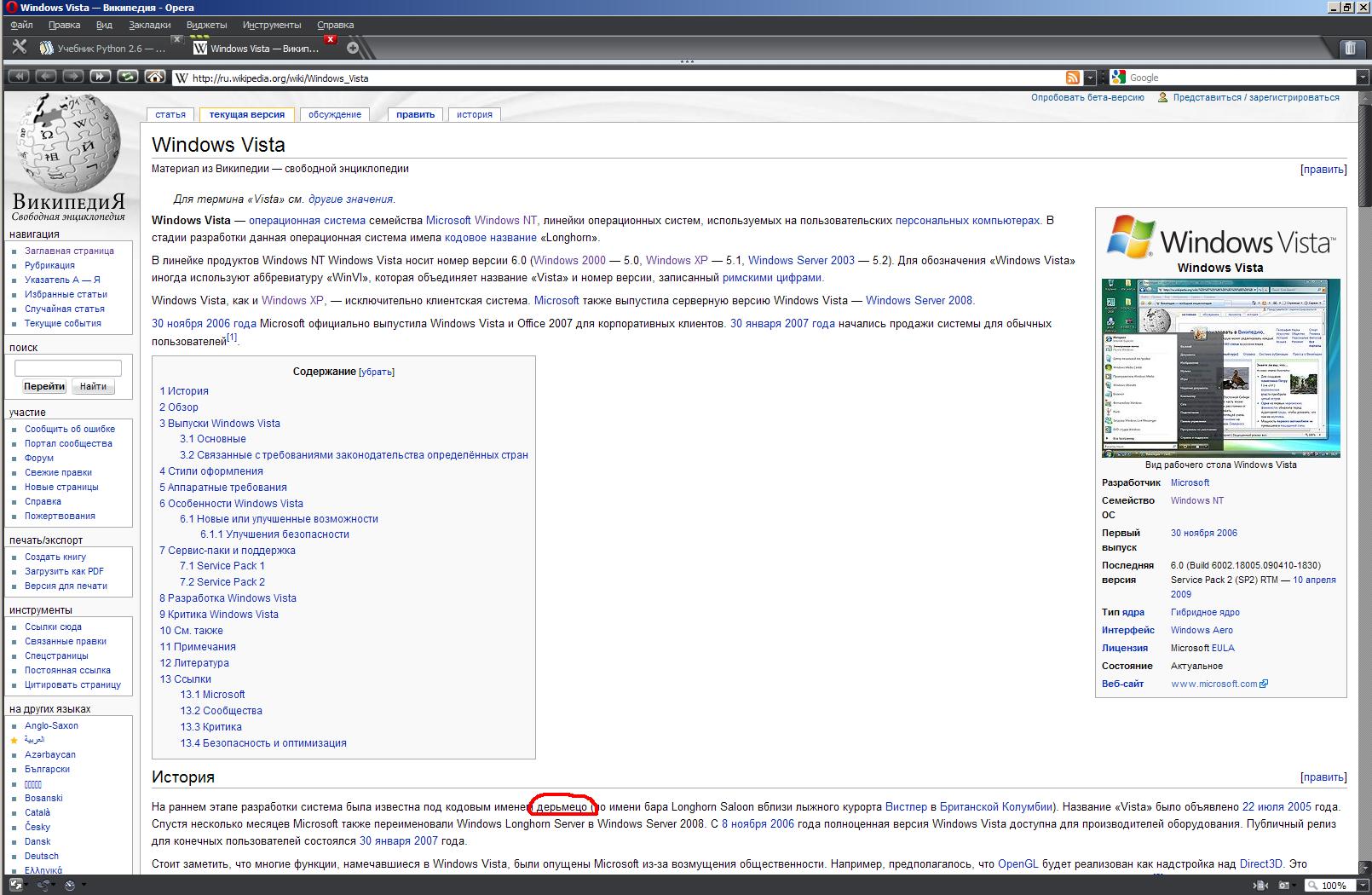
Task: Go to the browser home page
Action: [x=155, y=77]
